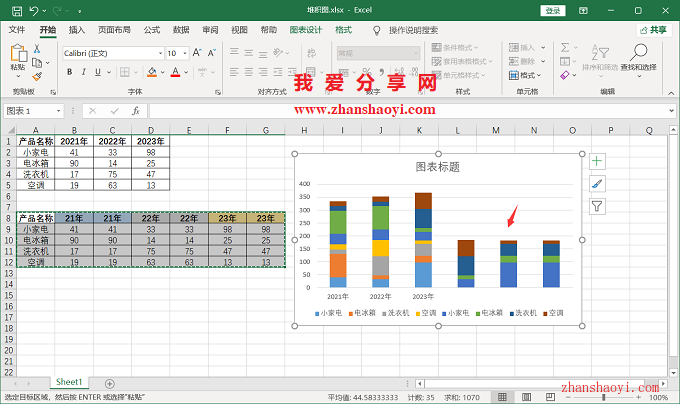Viewport: 680px width, 404px height.
Task: Open the font size dropdown
Action: point(185,53)
